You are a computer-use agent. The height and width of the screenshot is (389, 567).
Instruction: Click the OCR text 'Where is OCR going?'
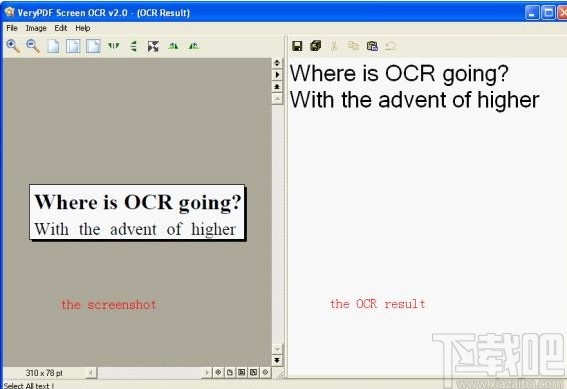(399, 74)
